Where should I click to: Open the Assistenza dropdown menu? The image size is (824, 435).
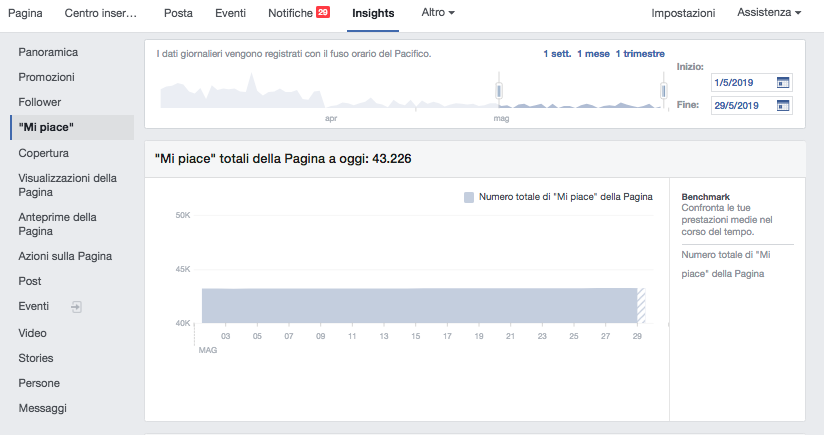[769, 13]
